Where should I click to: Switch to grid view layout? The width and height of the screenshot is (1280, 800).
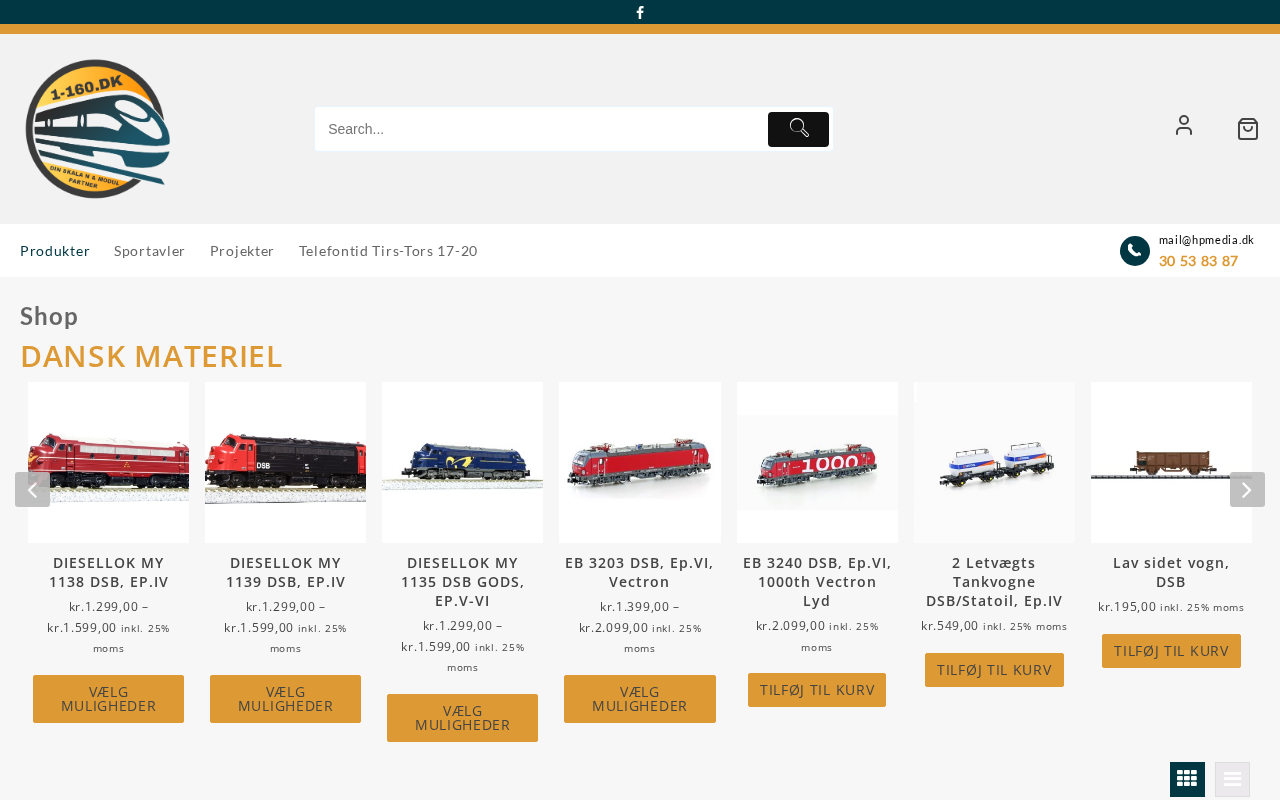(x=1187, y=779)
